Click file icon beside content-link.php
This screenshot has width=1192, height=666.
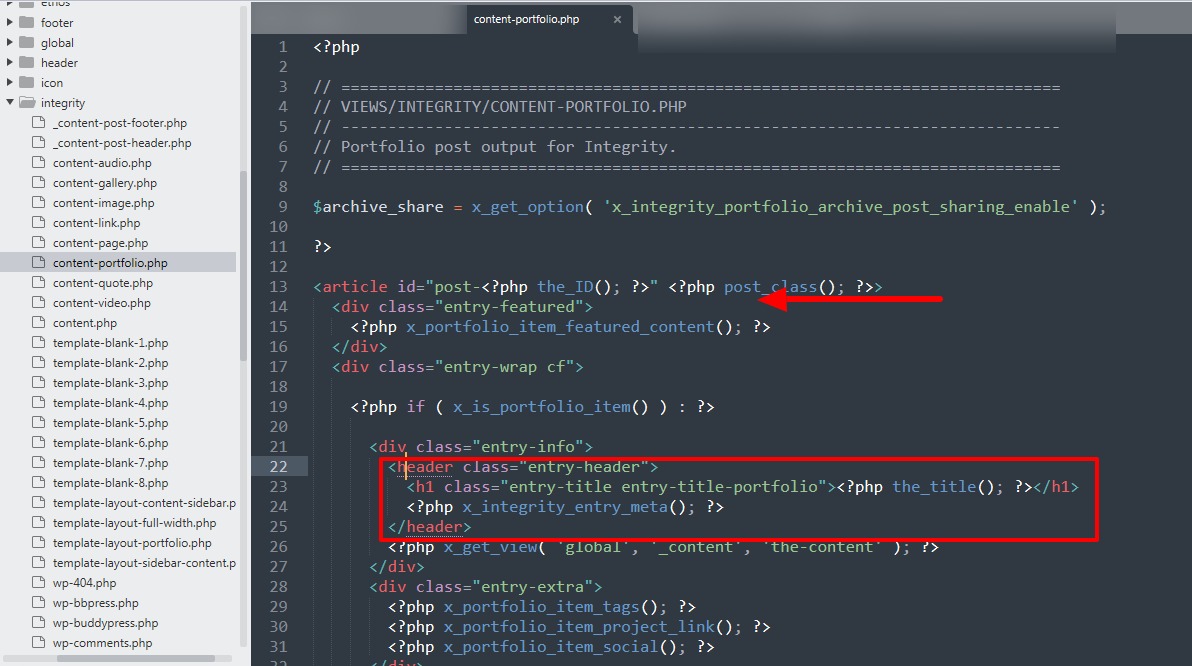click(x=39, y=222)
